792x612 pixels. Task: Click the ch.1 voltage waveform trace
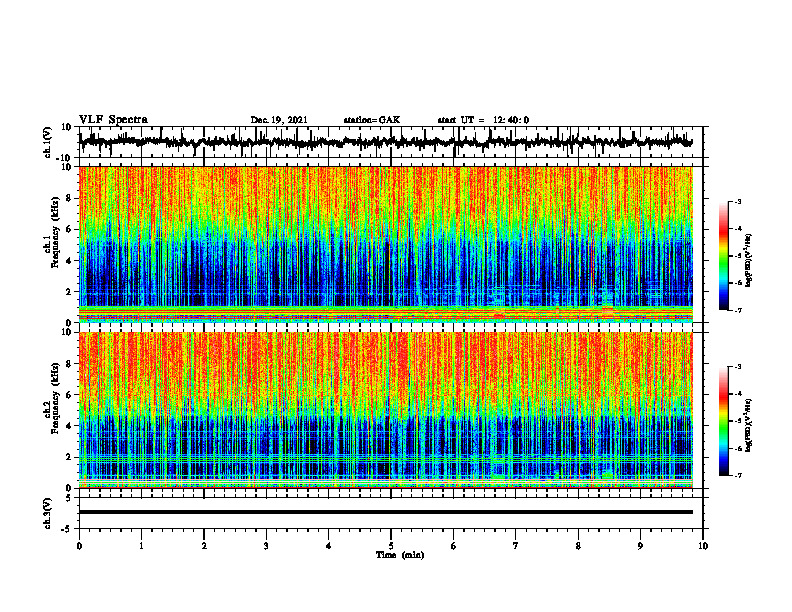385,142
